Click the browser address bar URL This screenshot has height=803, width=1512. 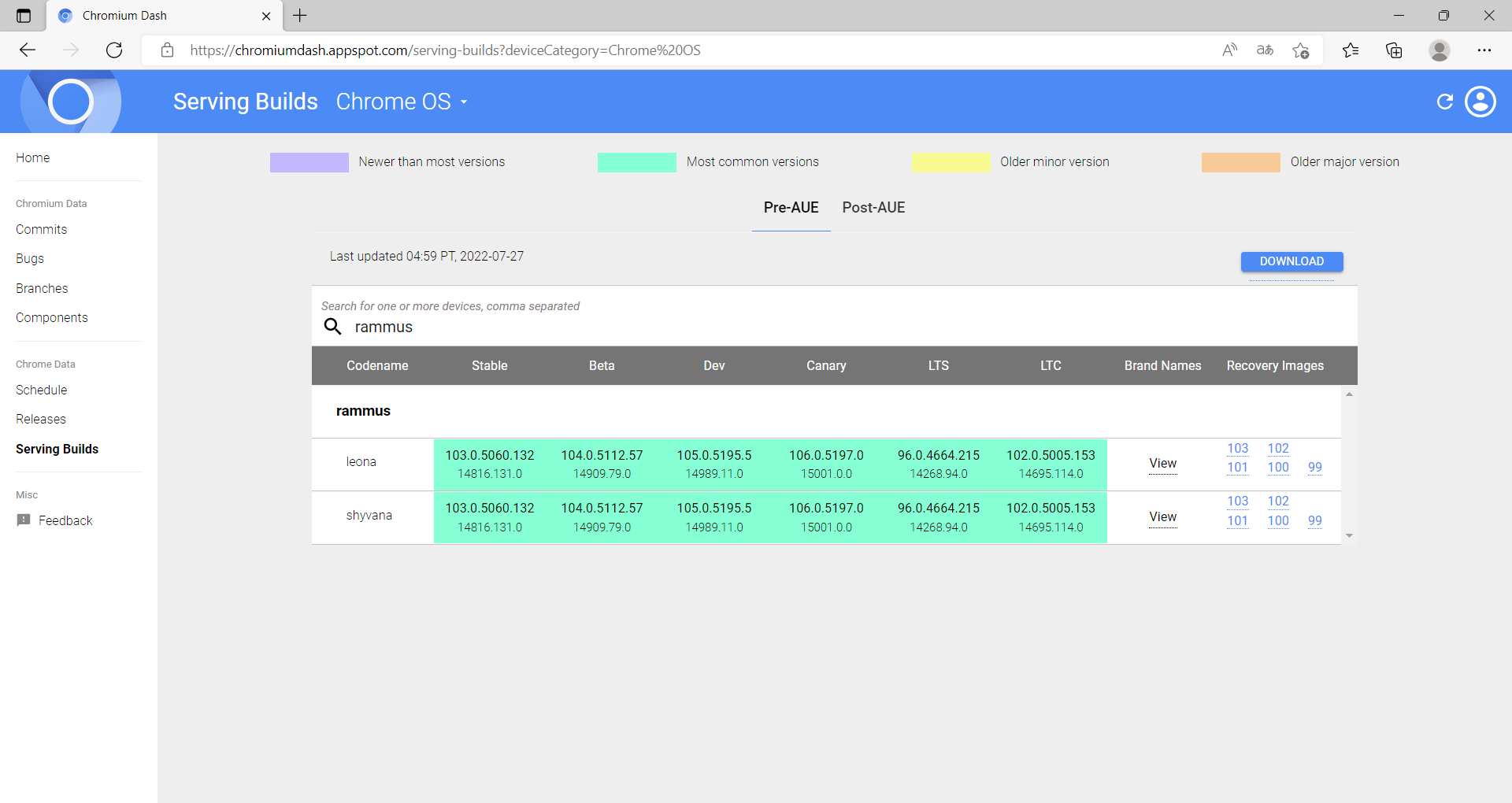pyautogui.click(x=445, y=50)
